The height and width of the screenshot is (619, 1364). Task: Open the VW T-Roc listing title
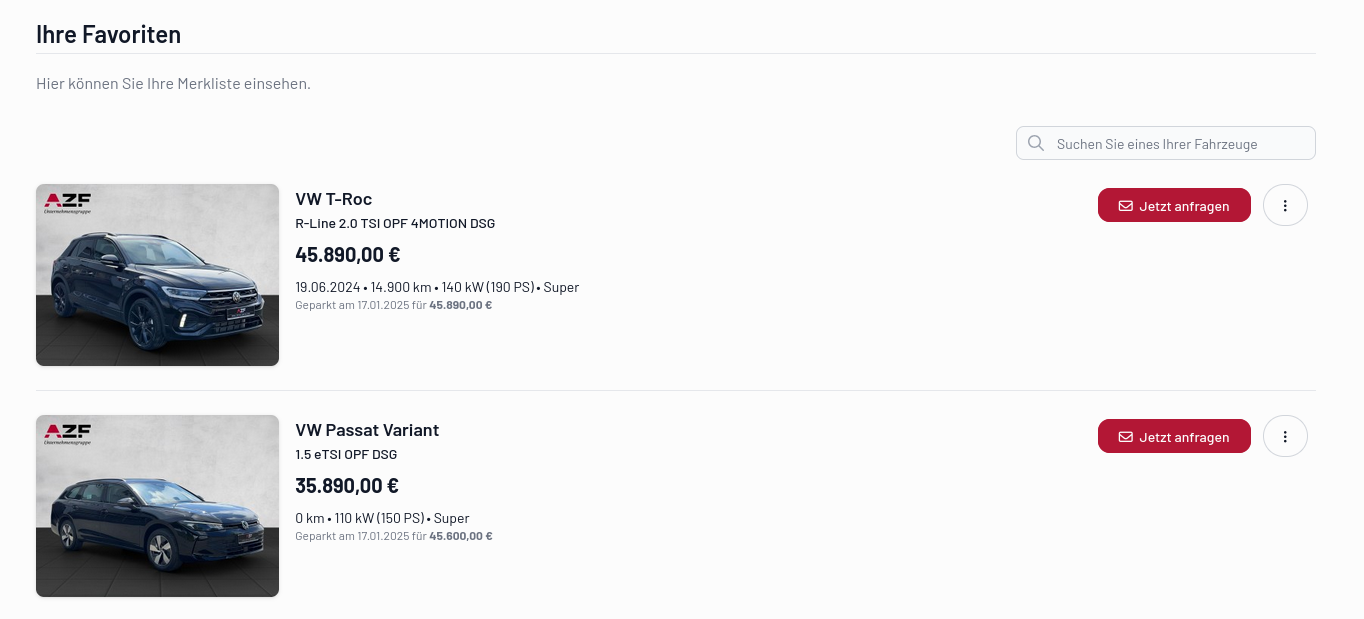pyautogui.click(x=333, y=199)
